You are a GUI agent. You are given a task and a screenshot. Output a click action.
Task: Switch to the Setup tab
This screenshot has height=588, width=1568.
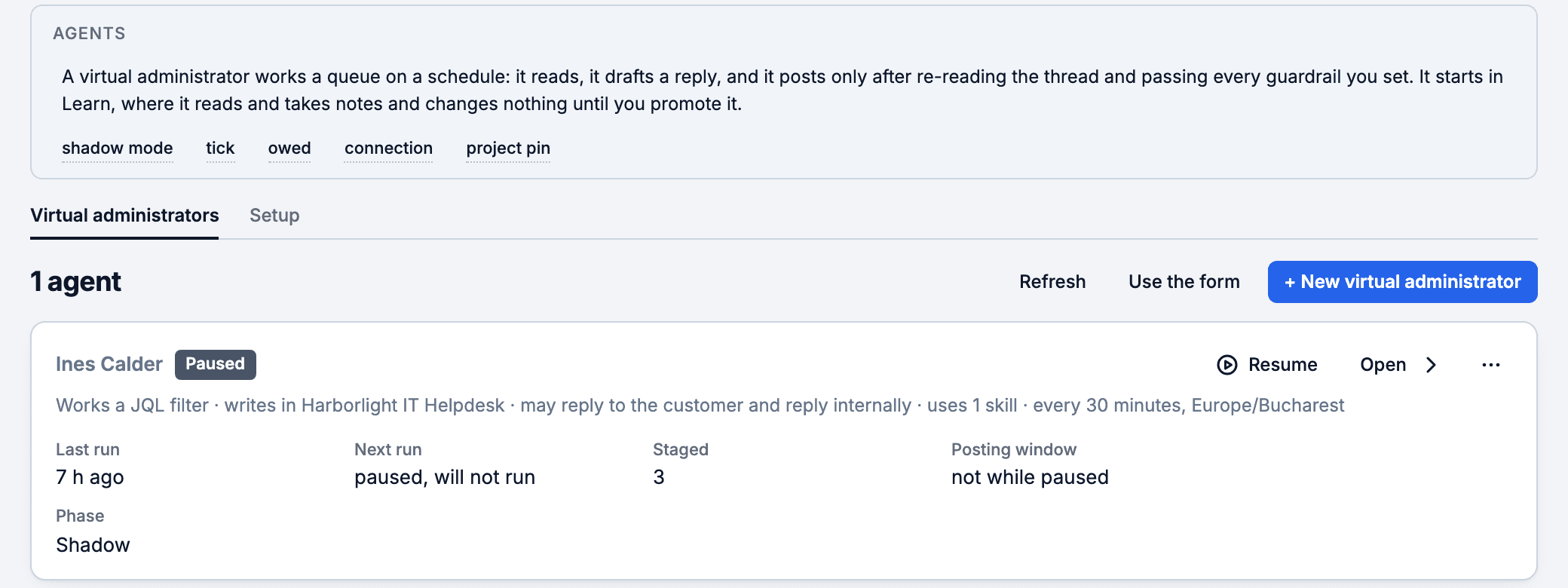pos(274,216)
